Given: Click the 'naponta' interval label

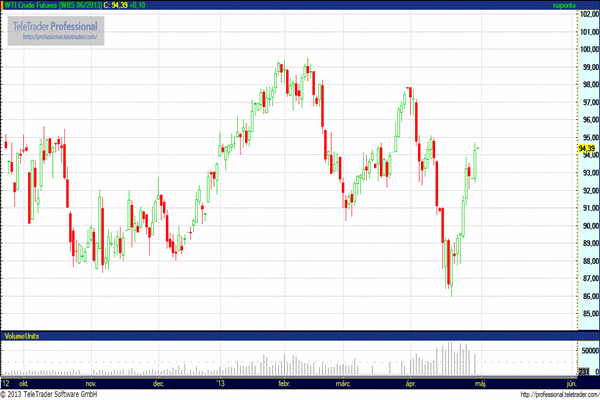Looking at the screenshot, I should click(564, 6).
